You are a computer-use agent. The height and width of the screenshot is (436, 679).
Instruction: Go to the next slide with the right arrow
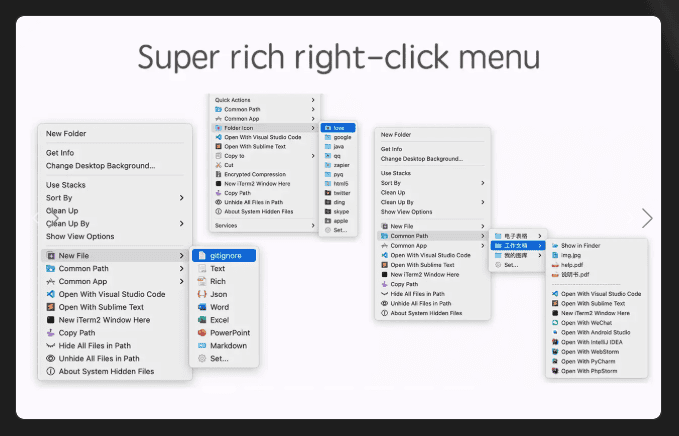coord(647,218)
